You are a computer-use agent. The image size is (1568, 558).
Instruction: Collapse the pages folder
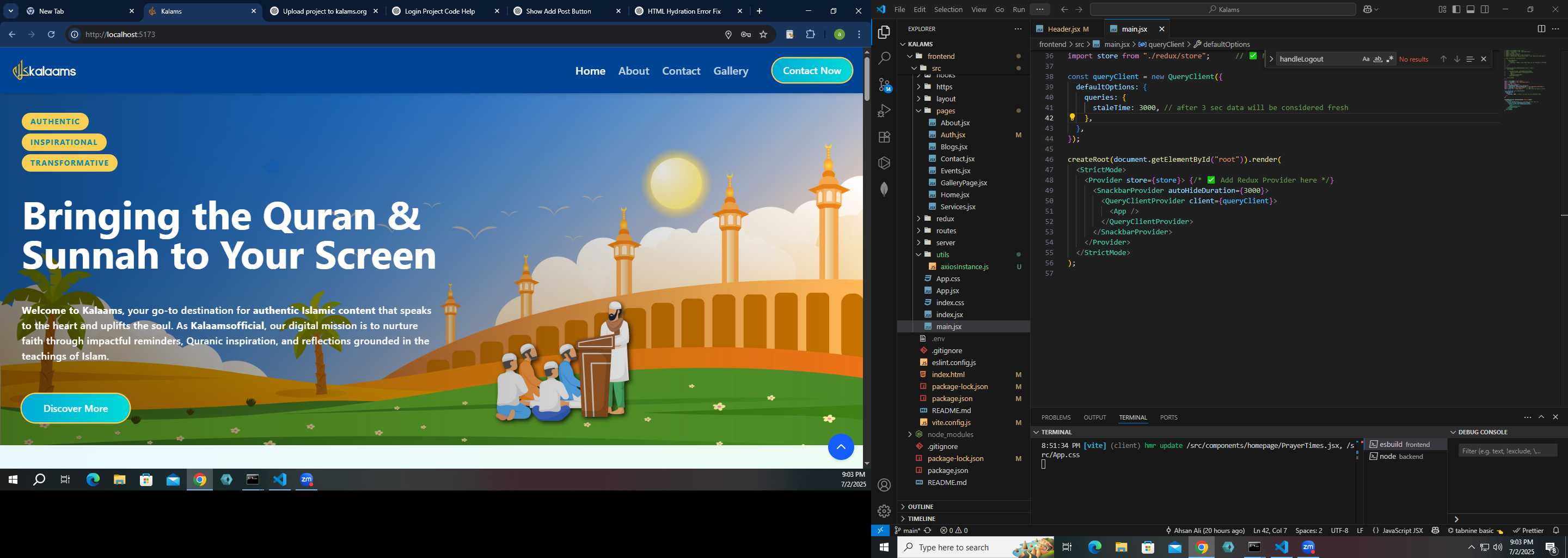click(x=918, y=111)
